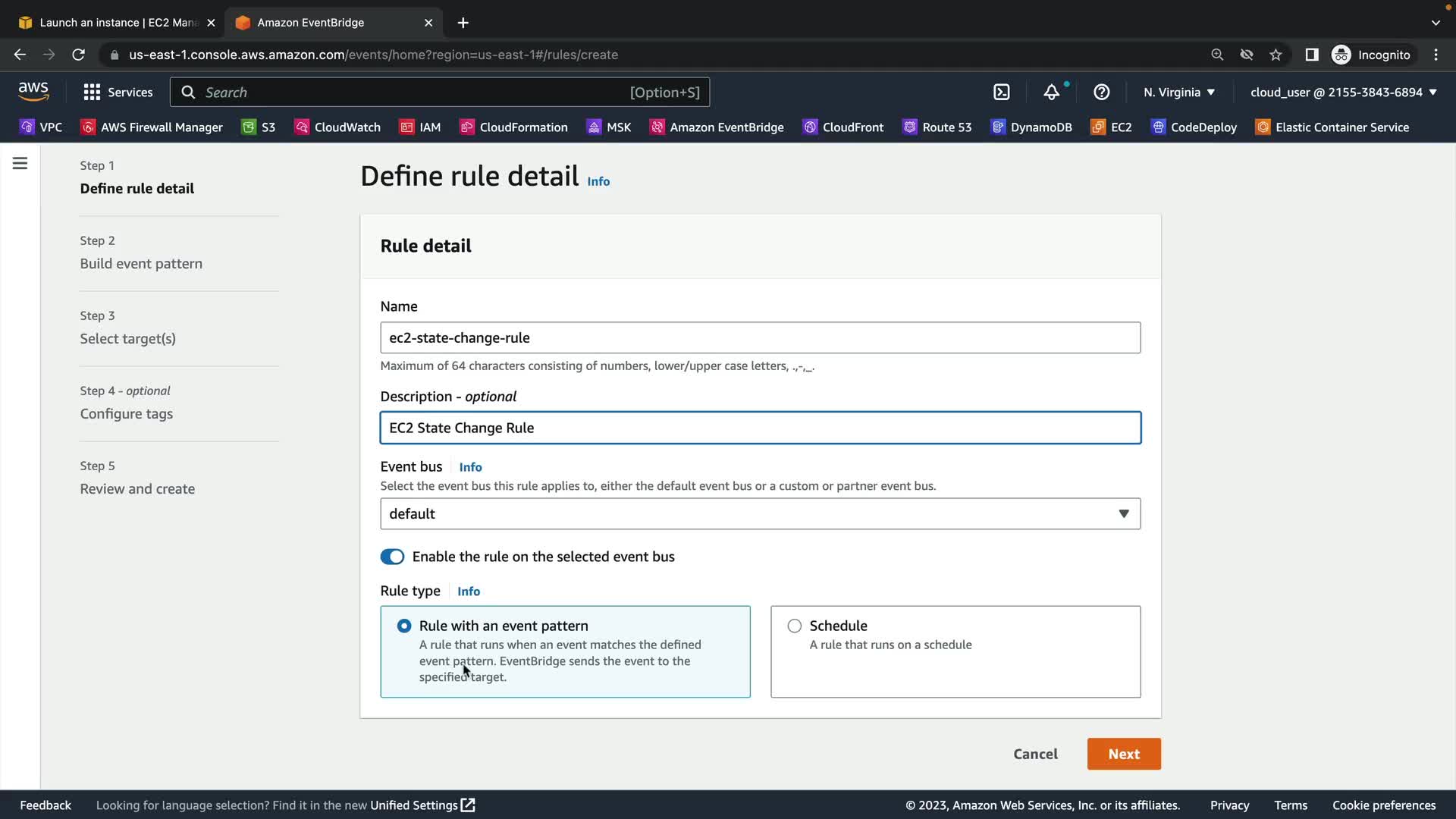Screen dimensions: 1456x819
Task: Open the DynamoDB bookmark shortcut
Action: point(1031,127)
